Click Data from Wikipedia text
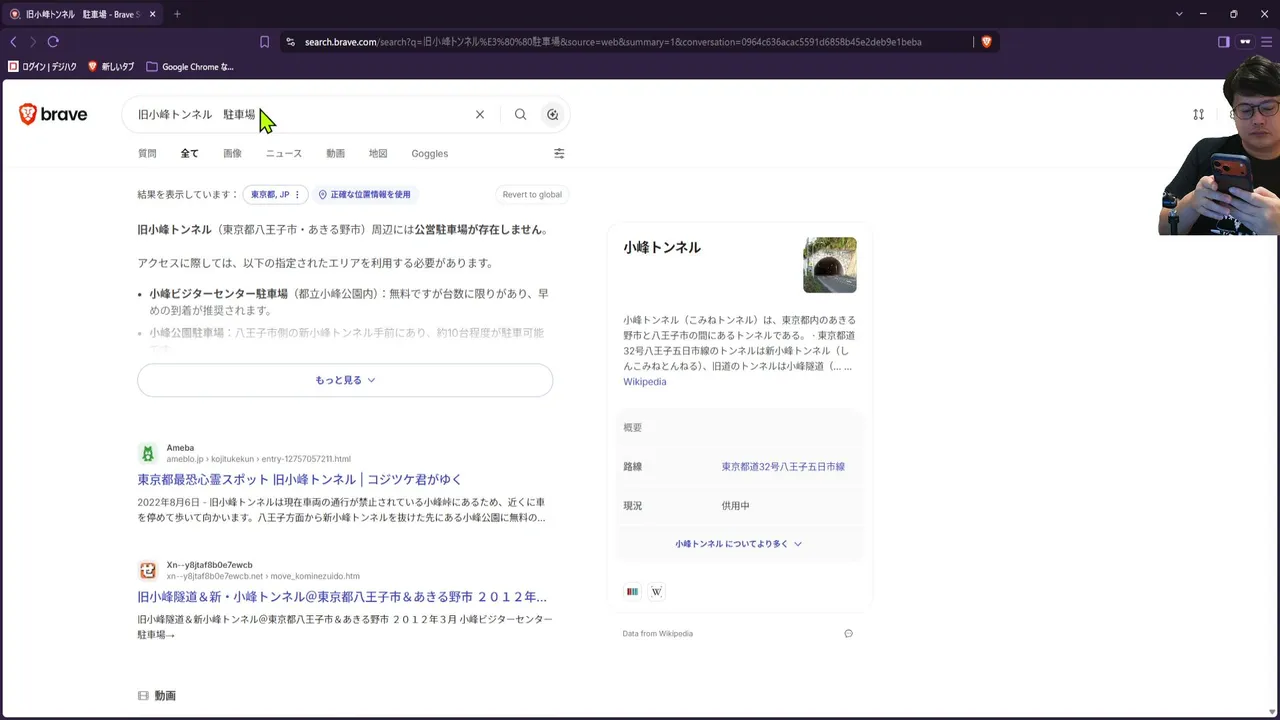The width and height of the screenshot is (1280, 720). pyautogui.click(x=657, y=633)
